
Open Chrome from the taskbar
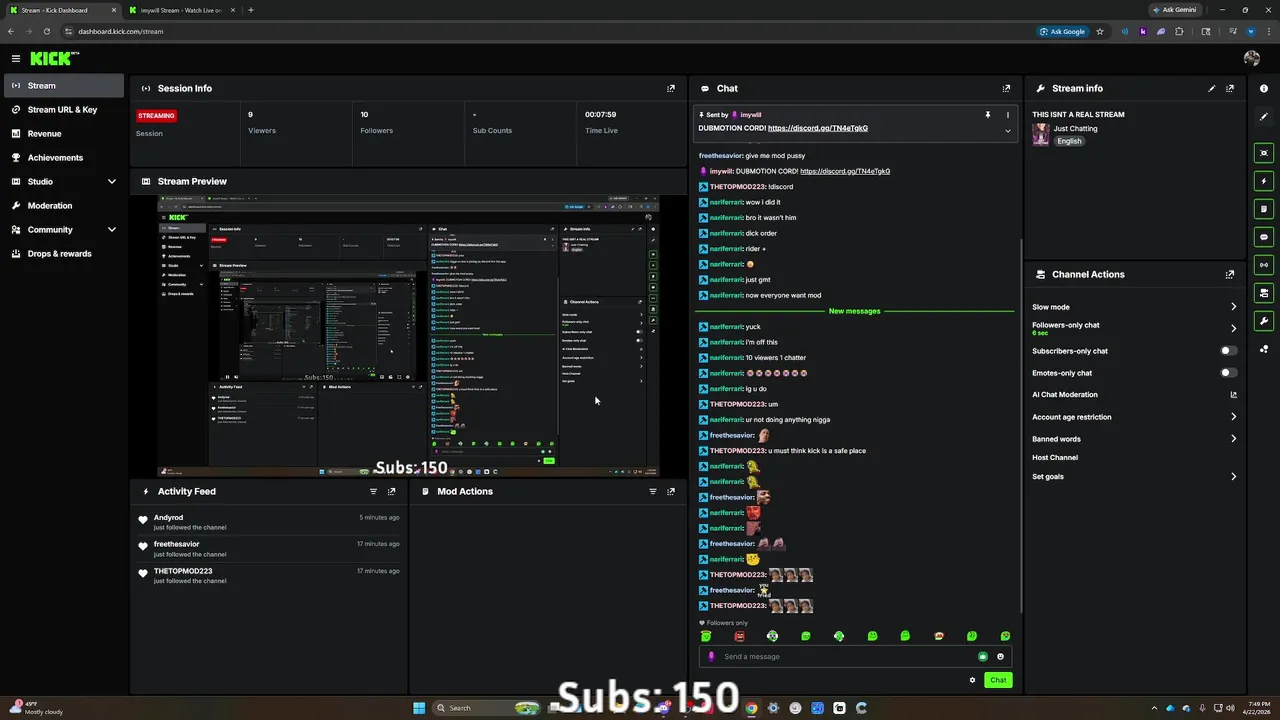click(x=751, y=708)
